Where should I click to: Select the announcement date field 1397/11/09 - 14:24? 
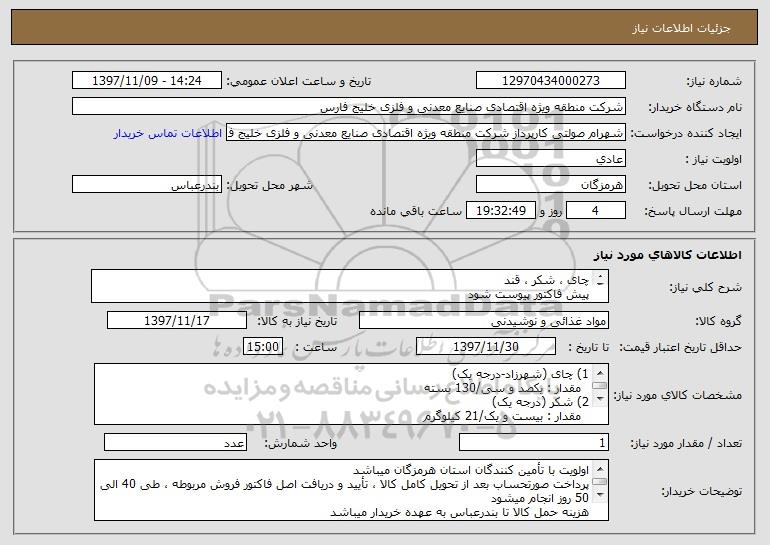coord(147,81)
